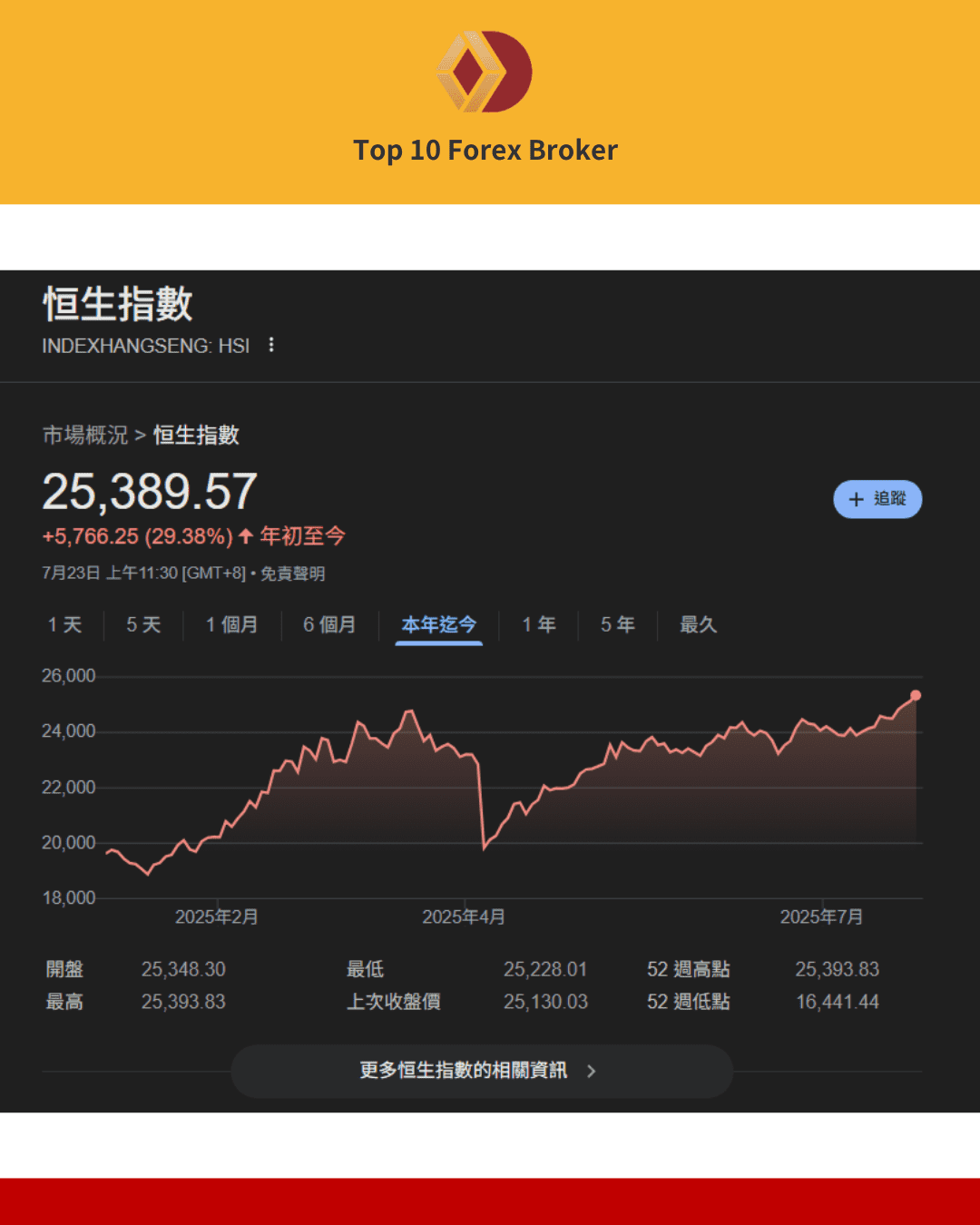Expand 市場概況 navigation
The width and height of the screenshot is (980, 1225).
point(87,436)
